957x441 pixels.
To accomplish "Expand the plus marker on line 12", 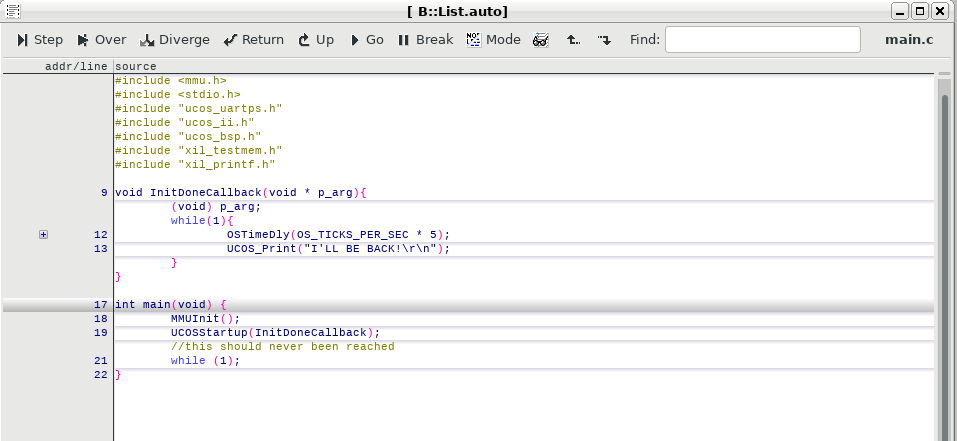I will click(x=43, y=234).
